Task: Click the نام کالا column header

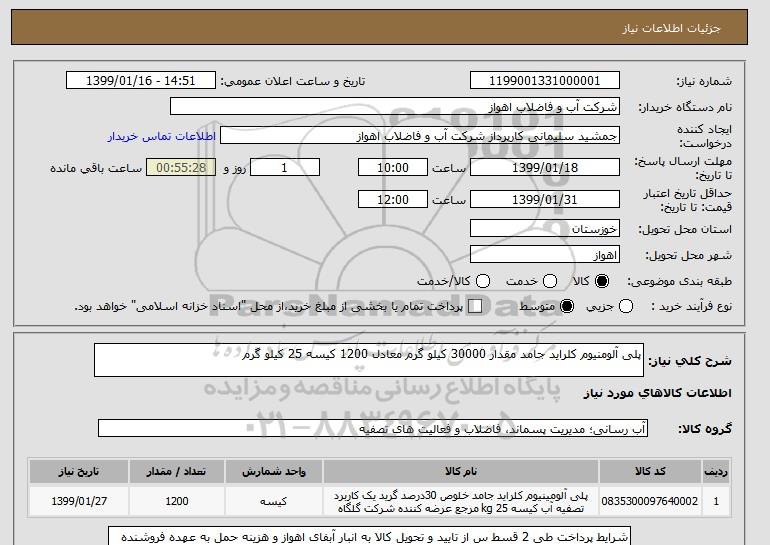Action: tap(461, 471)
